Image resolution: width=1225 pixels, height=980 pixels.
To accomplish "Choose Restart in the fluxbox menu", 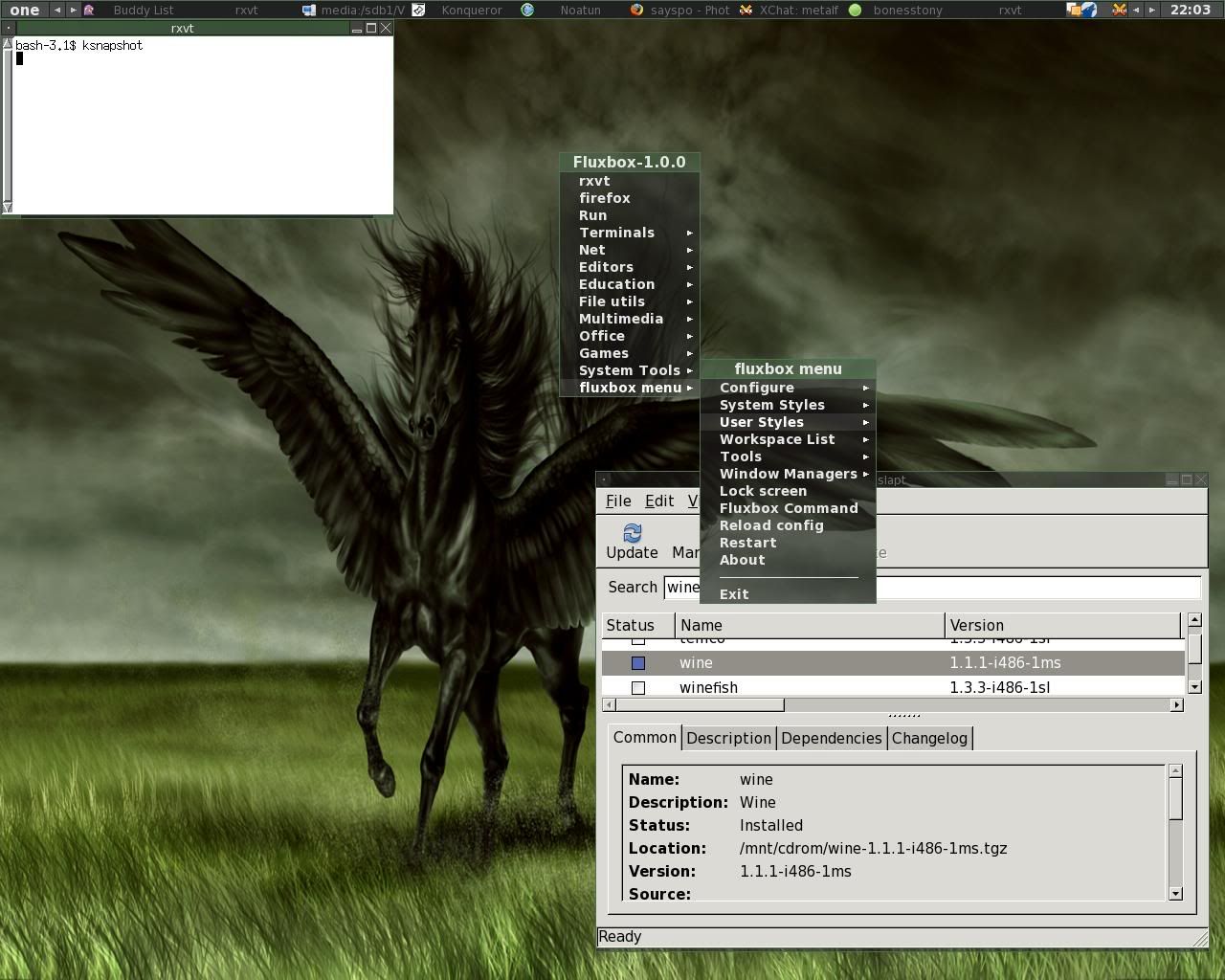I will click(788, 543).
